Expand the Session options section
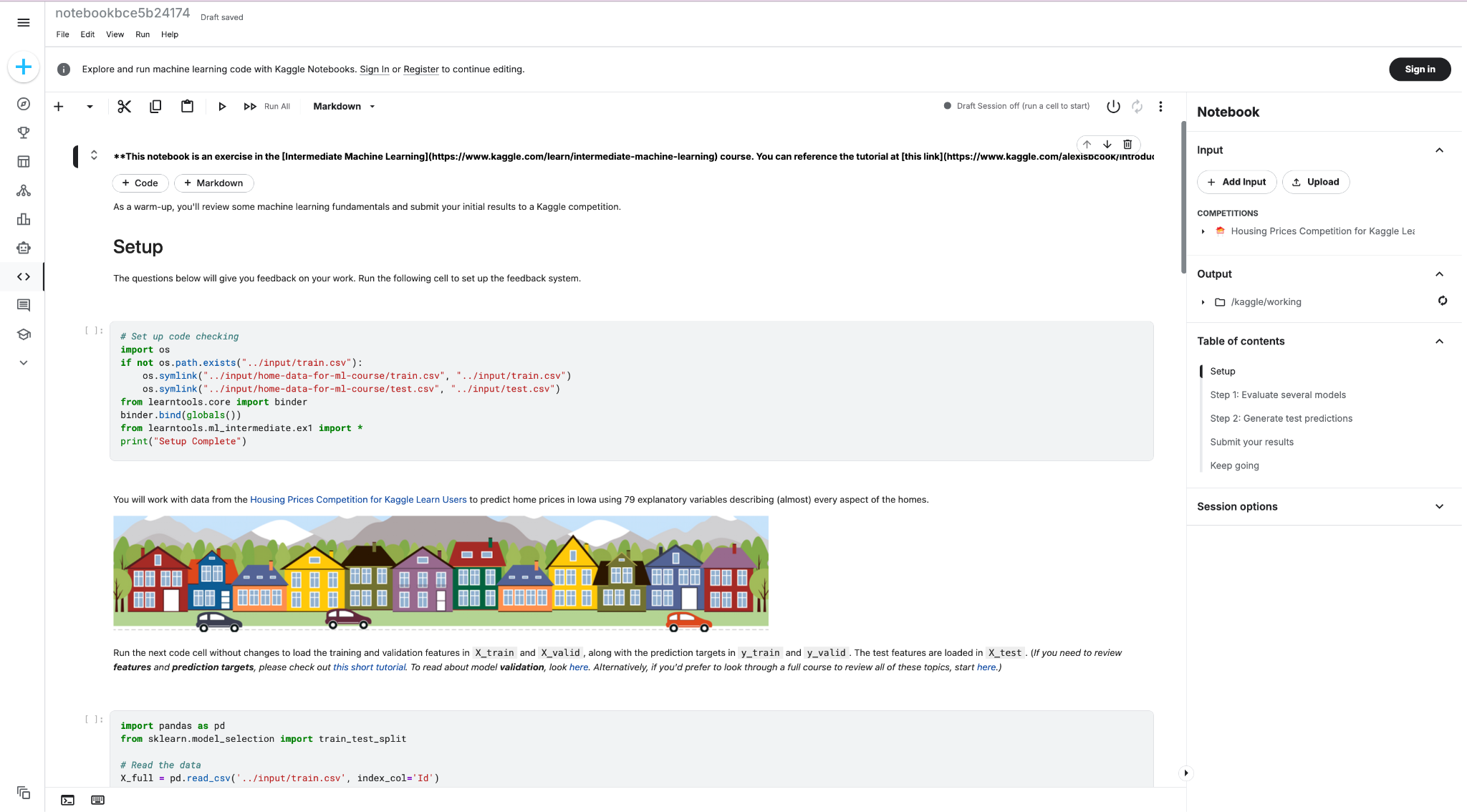 click(1440, 506)
